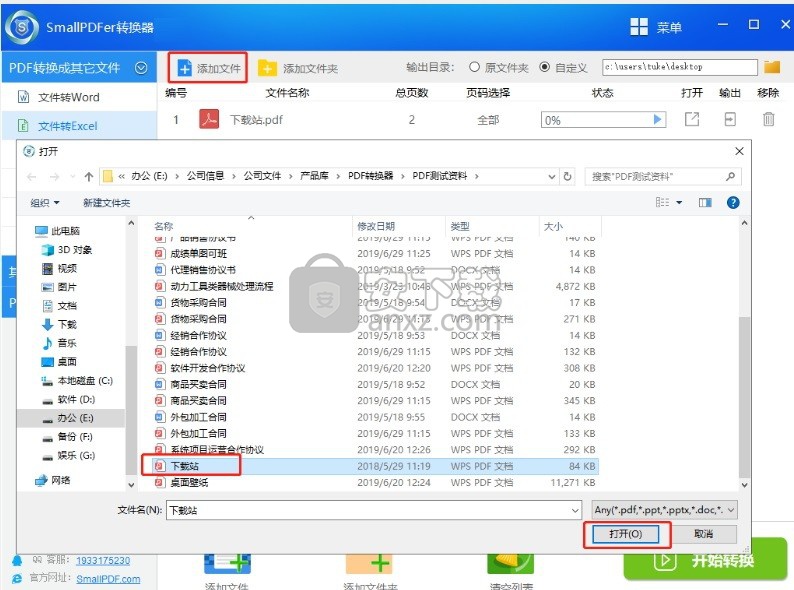794x590 pixels.
Task: Click the 打开(O) button
Action: 626,534
